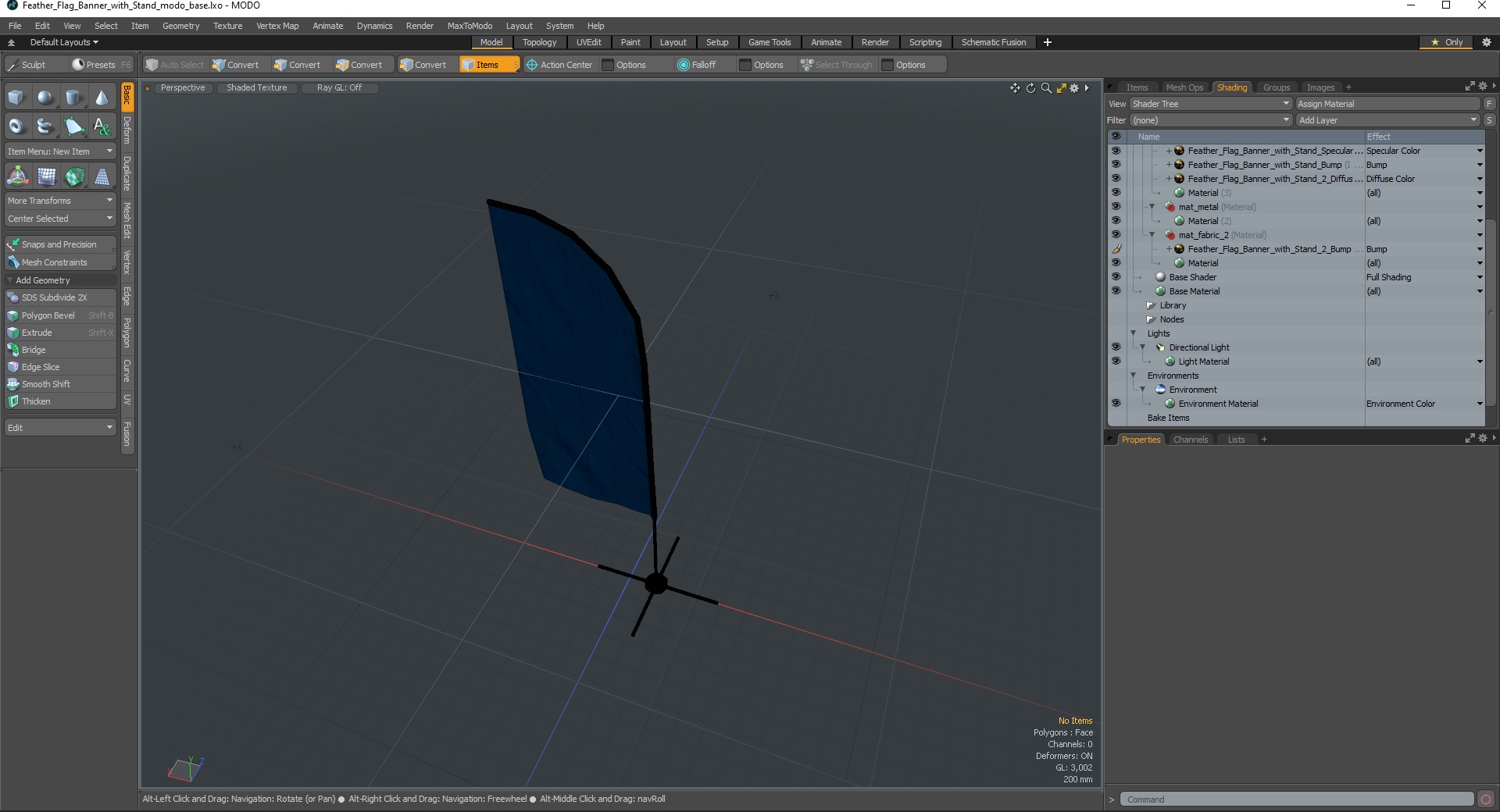Select the Pen polygon tool
Screen dimensions: 1500x812
tap(73, 126)
